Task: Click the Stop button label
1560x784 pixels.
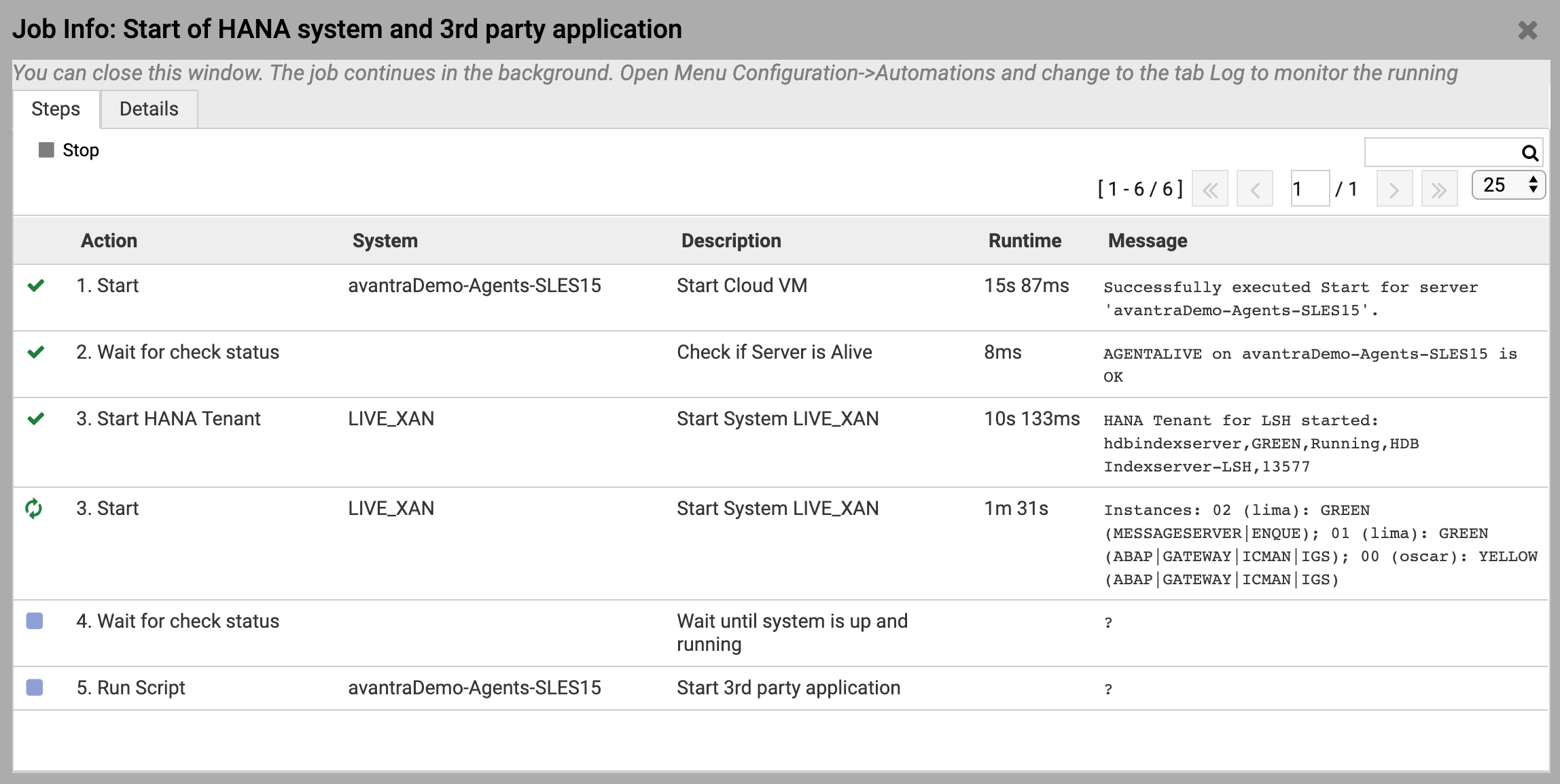Action: pos(81,150)
